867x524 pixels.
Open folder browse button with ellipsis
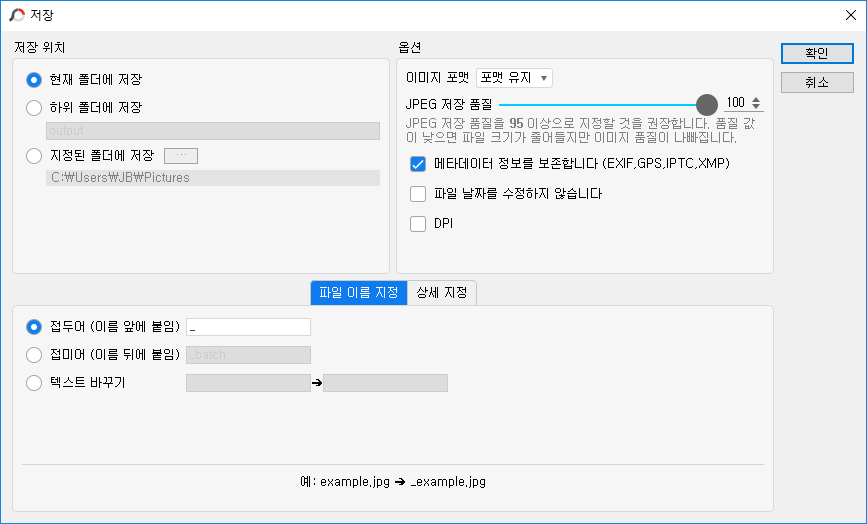181,156
